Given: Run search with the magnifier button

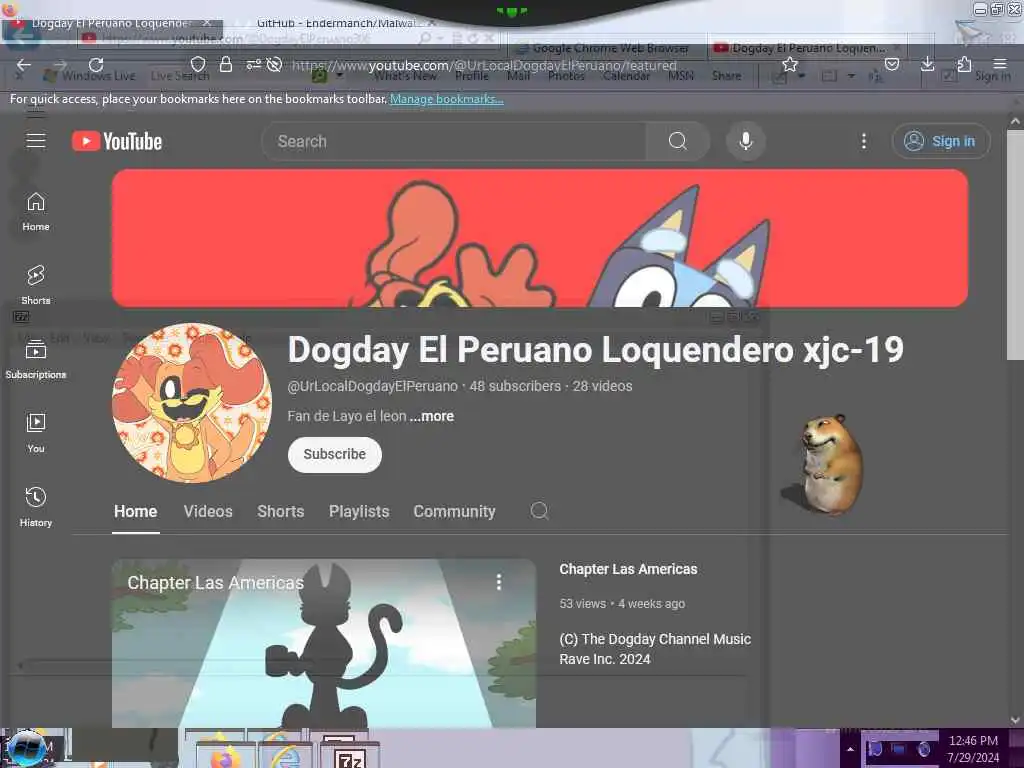Looking at the screenshot, I should coord(678,141).
